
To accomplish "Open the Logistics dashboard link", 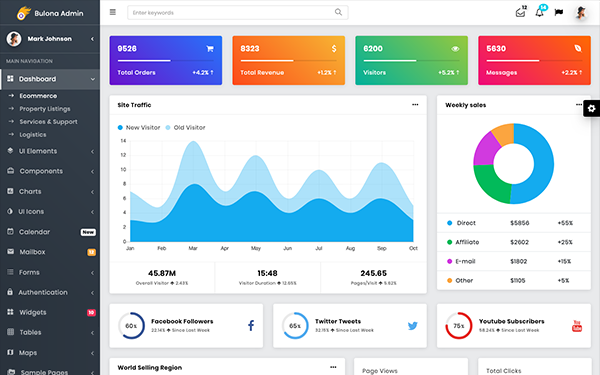I will coord(33,135).
